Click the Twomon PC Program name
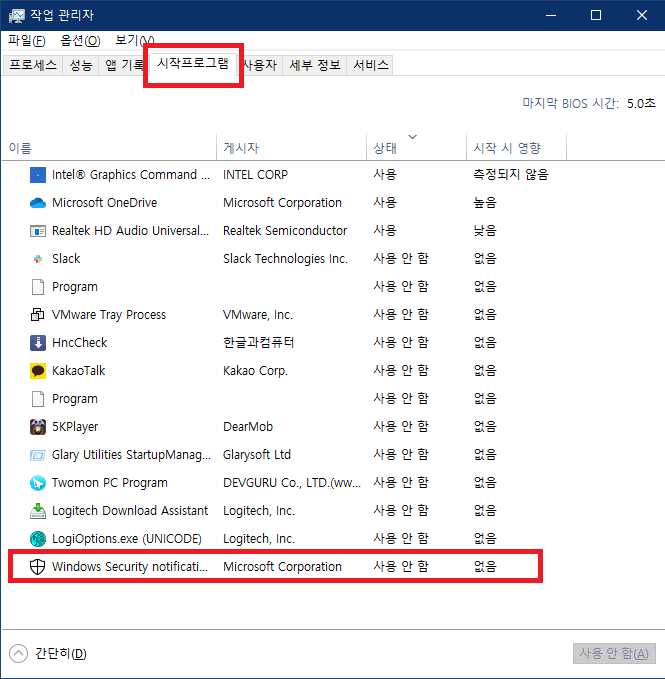The width and height of the screenshot is (665, 679). point(110,482)
